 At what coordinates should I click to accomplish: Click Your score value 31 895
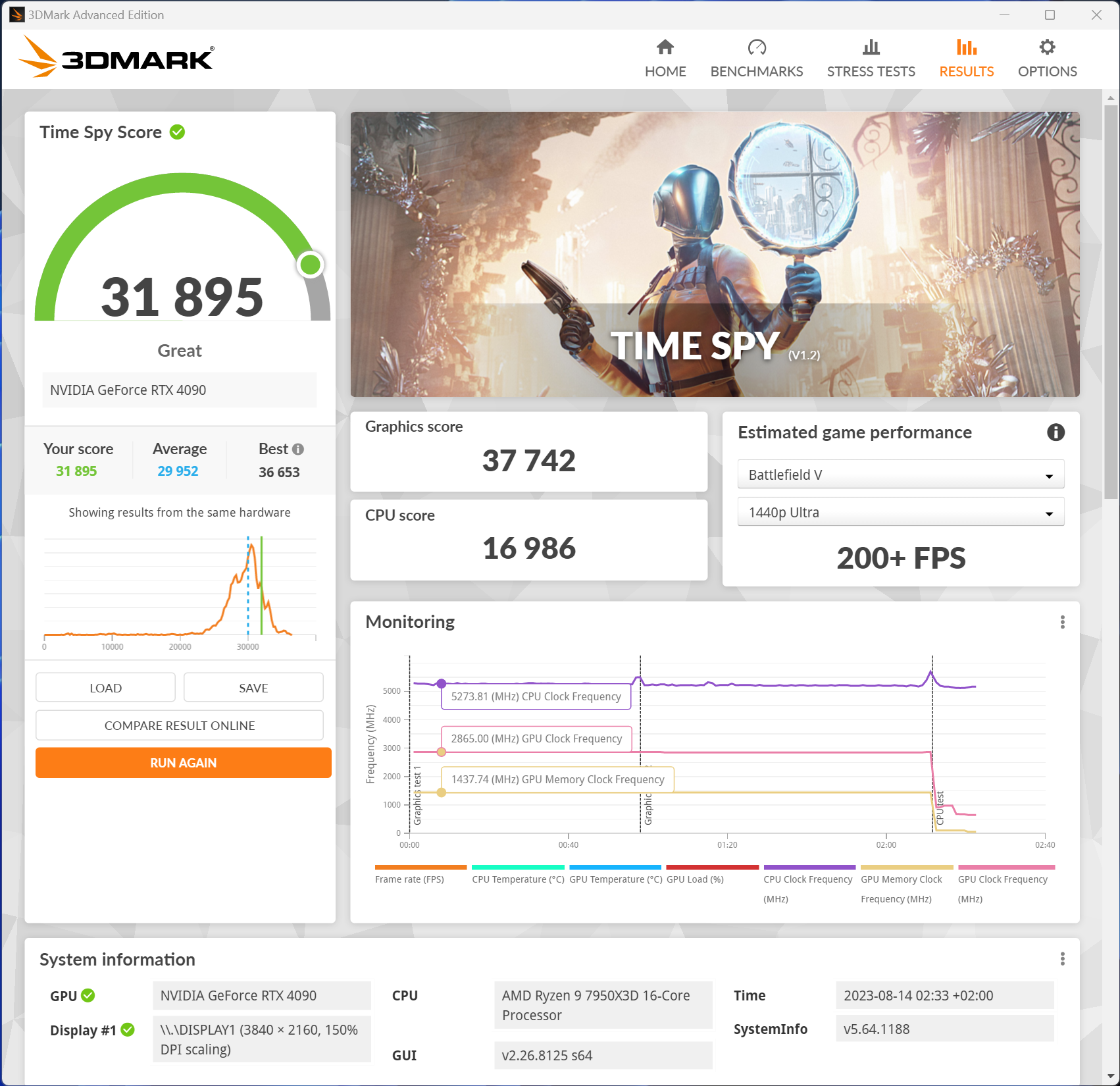[x=76, y=471]
